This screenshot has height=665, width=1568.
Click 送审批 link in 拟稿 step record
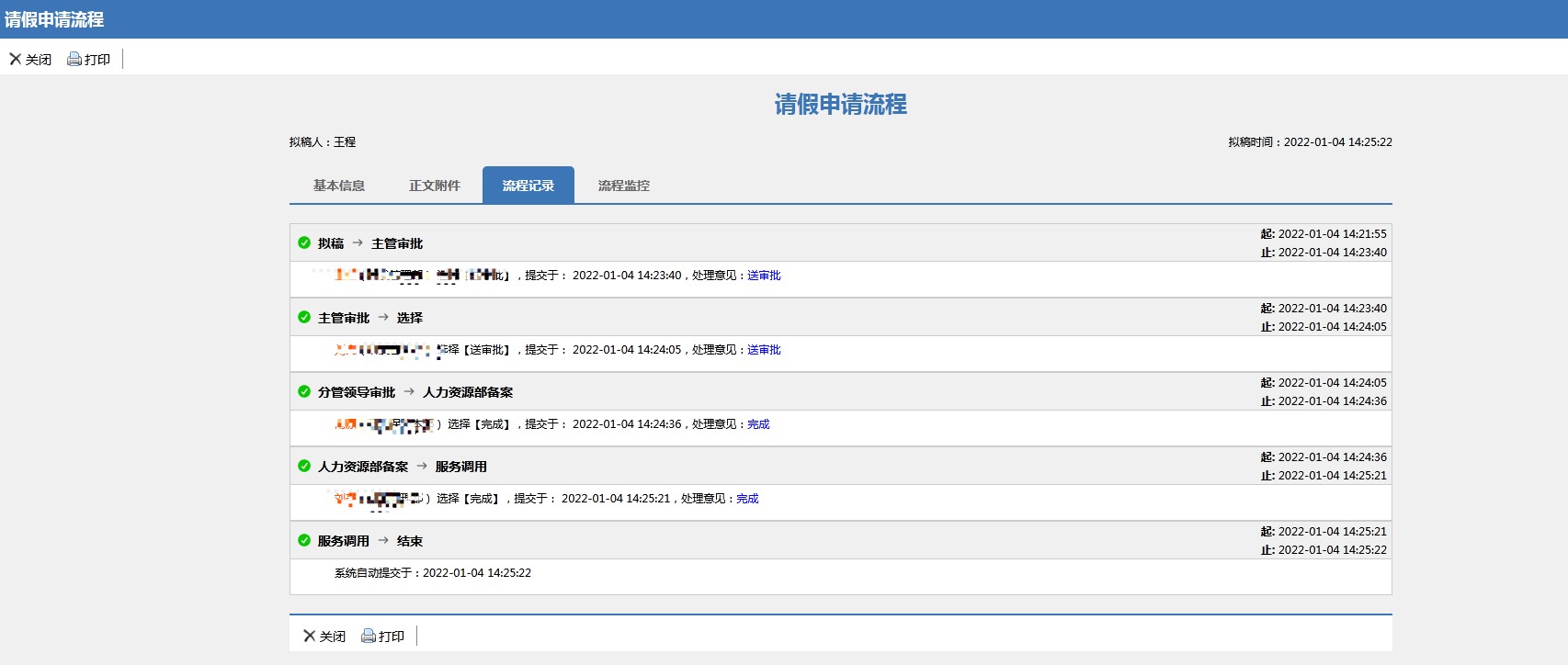764,276
